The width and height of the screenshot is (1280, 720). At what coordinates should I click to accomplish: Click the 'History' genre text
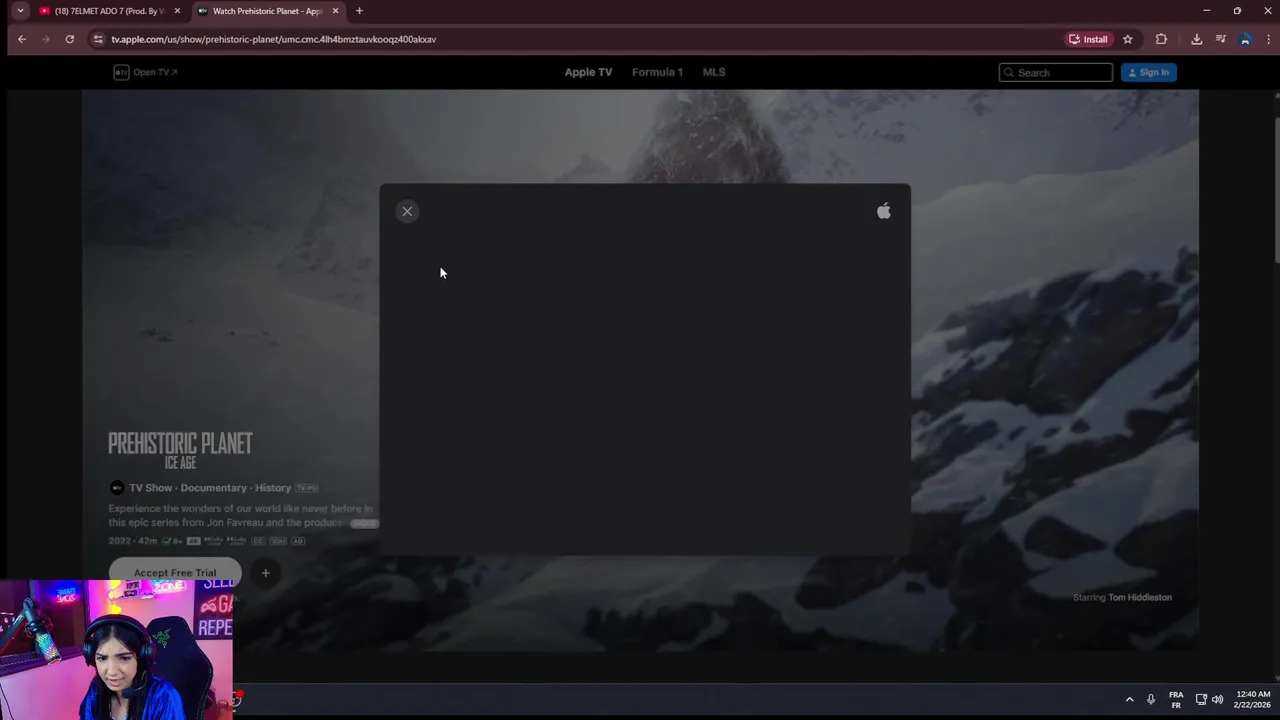click(273, 488)
